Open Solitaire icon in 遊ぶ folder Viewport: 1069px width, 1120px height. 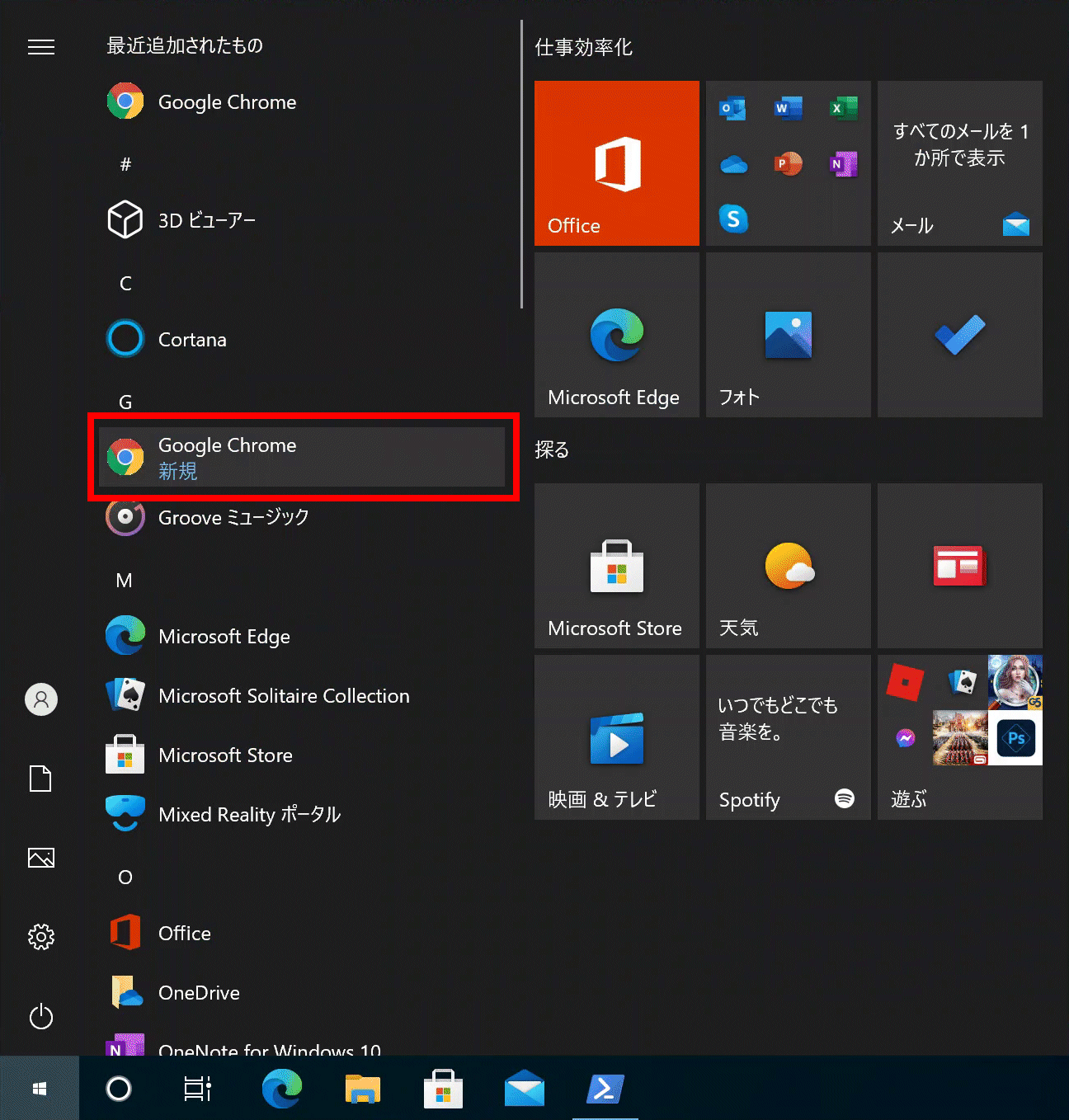click(x=961, y=682)
